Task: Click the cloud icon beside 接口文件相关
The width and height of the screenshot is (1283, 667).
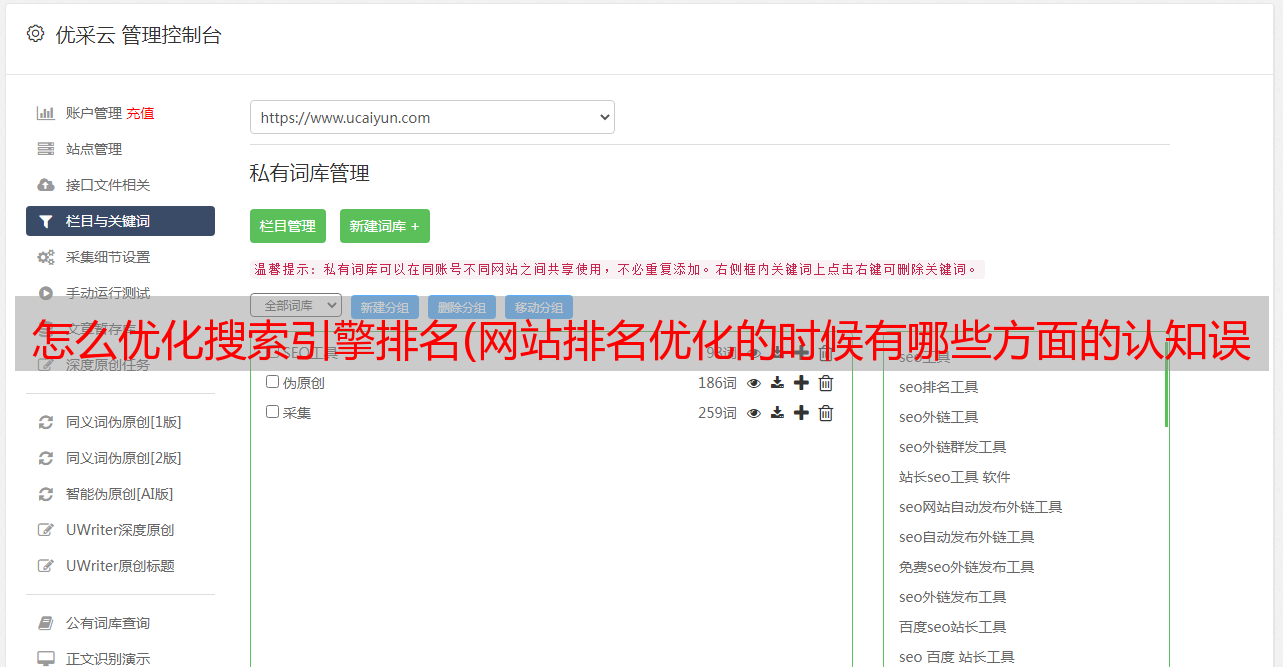Action: tap(46, 184)
